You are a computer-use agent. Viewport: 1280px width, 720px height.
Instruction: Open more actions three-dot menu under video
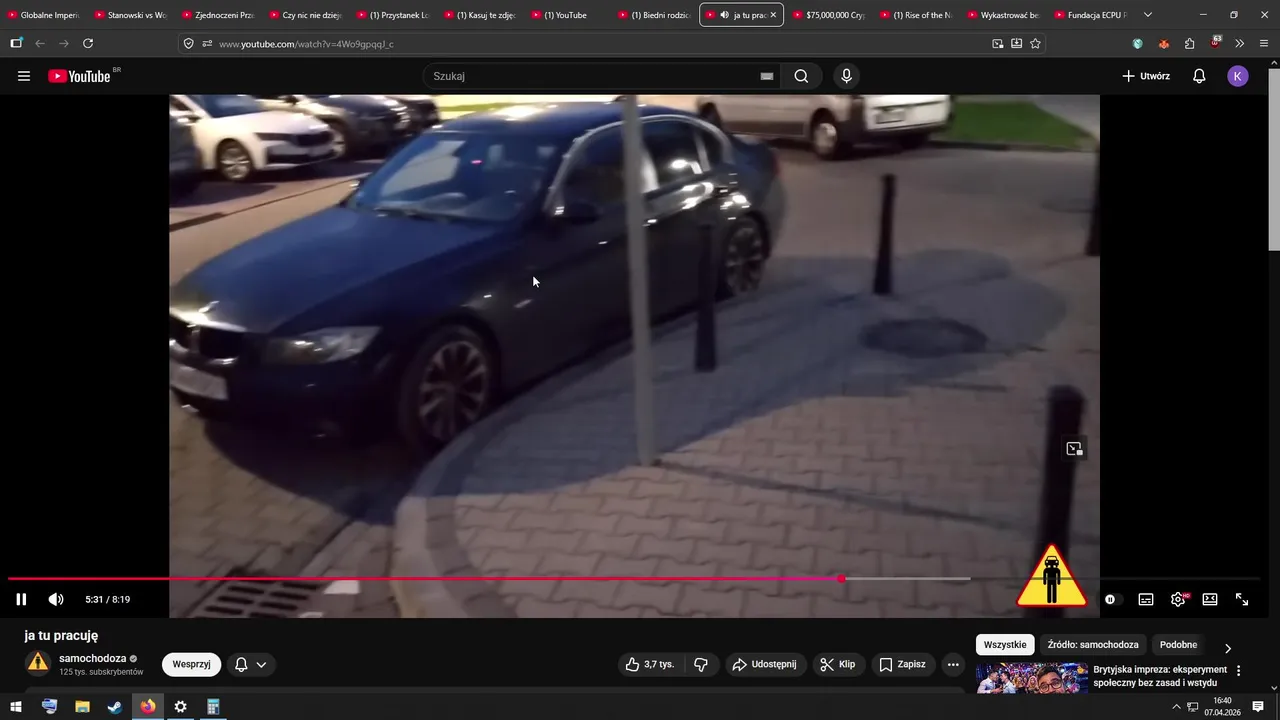953,664
